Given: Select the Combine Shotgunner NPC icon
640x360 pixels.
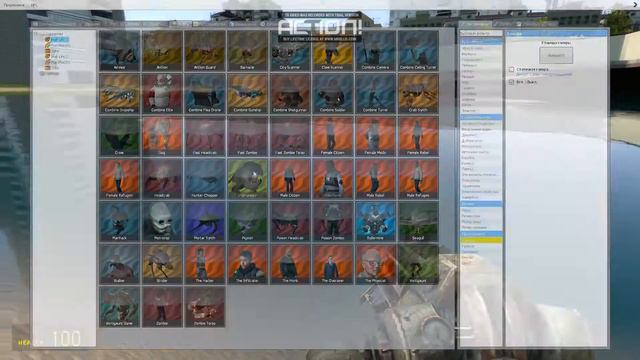Looking at the screenshot, I should (290, 93).
